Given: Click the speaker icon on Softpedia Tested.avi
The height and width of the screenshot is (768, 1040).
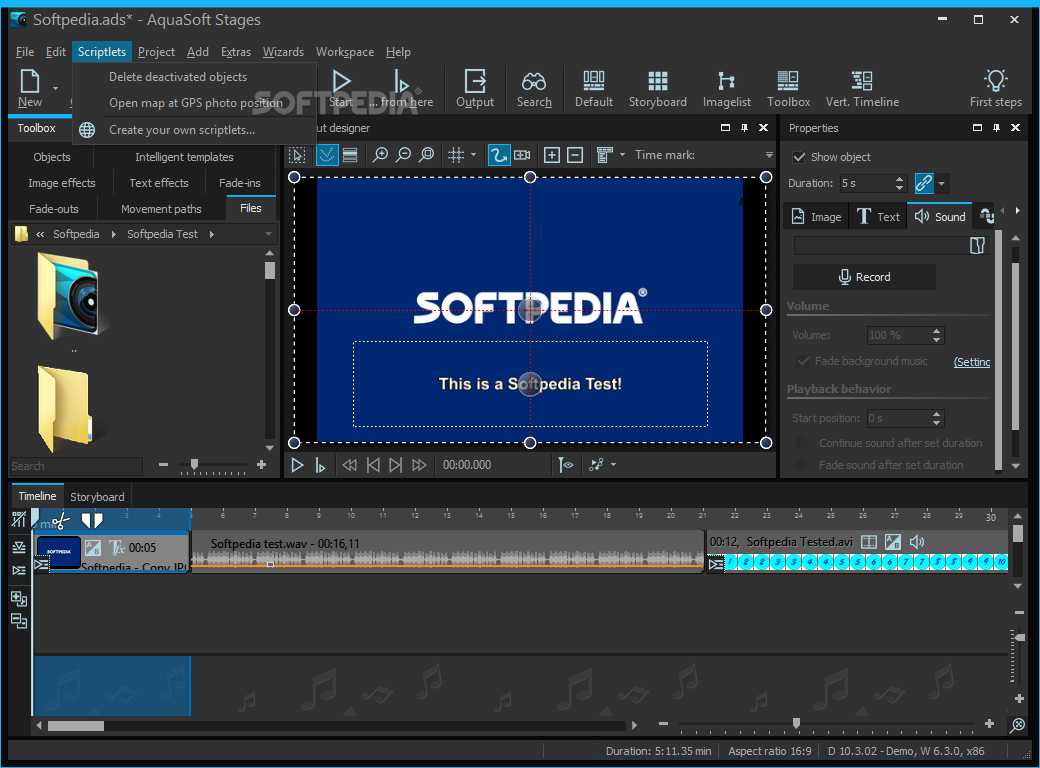Looking at the screenshot, I should pos(917,542).
